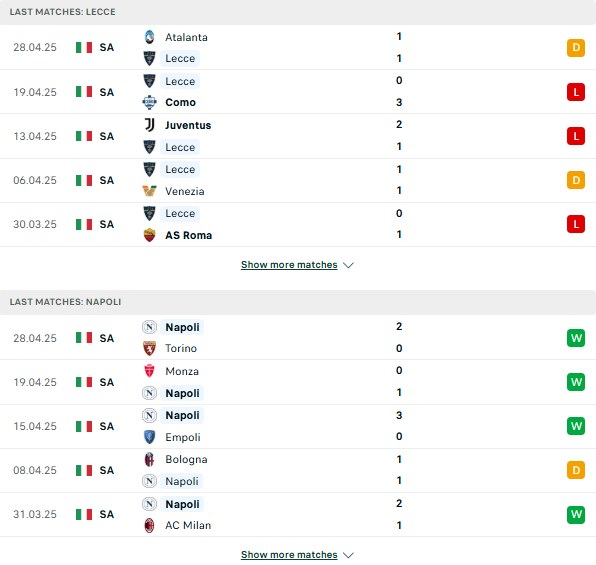Viewport: 596px width, 565px height.
Task: Click the Venezia club crest icon
Action: pyautogui.click(x=149, y=191)
